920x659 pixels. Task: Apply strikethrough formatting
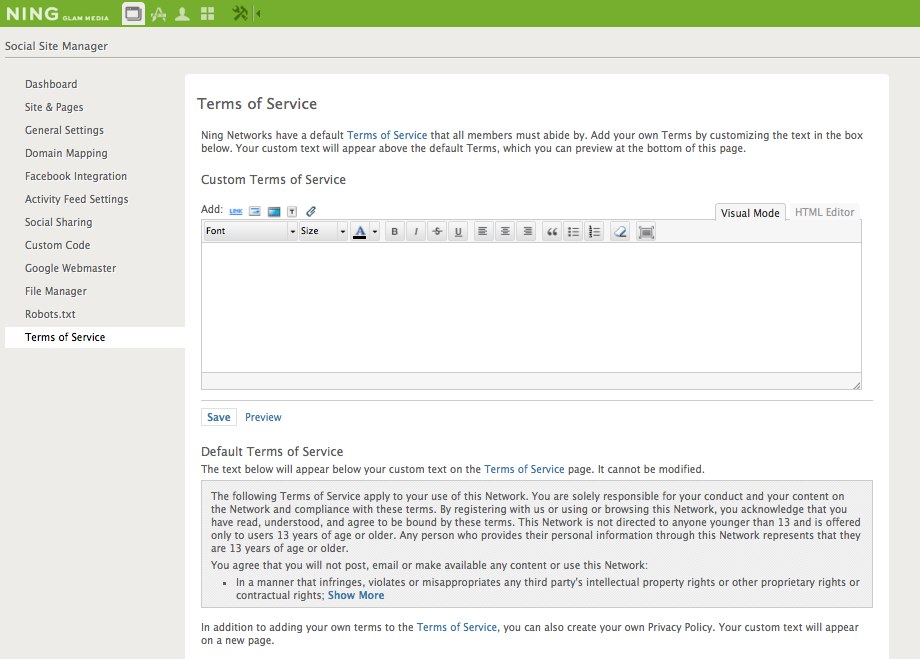(437, 232)
